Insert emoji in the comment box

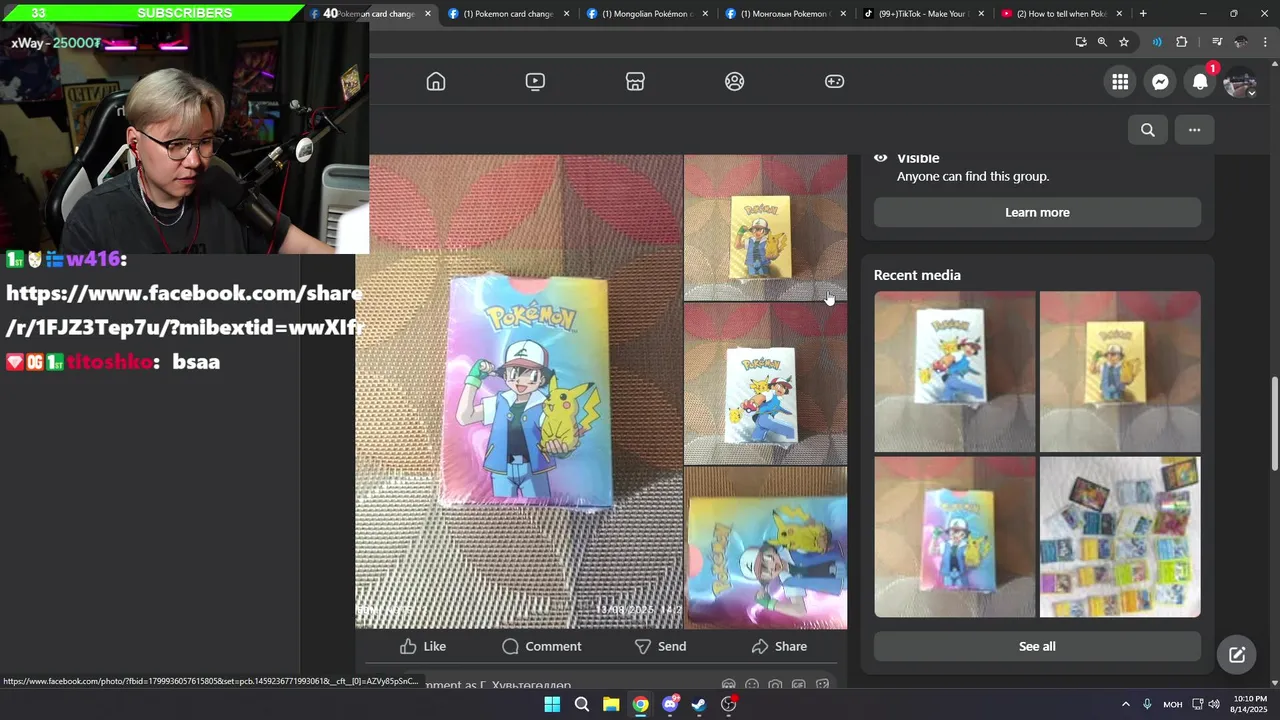coord(752,685)
